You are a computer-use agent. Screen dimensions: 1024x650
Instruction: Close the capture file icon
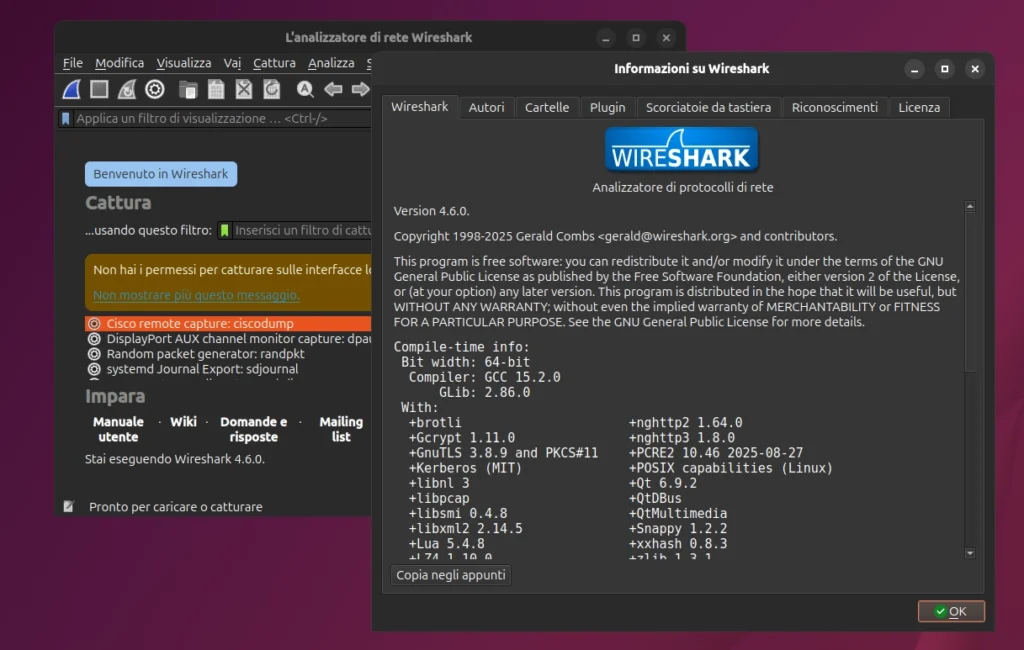pyautogui.click(x=244, y=89)
